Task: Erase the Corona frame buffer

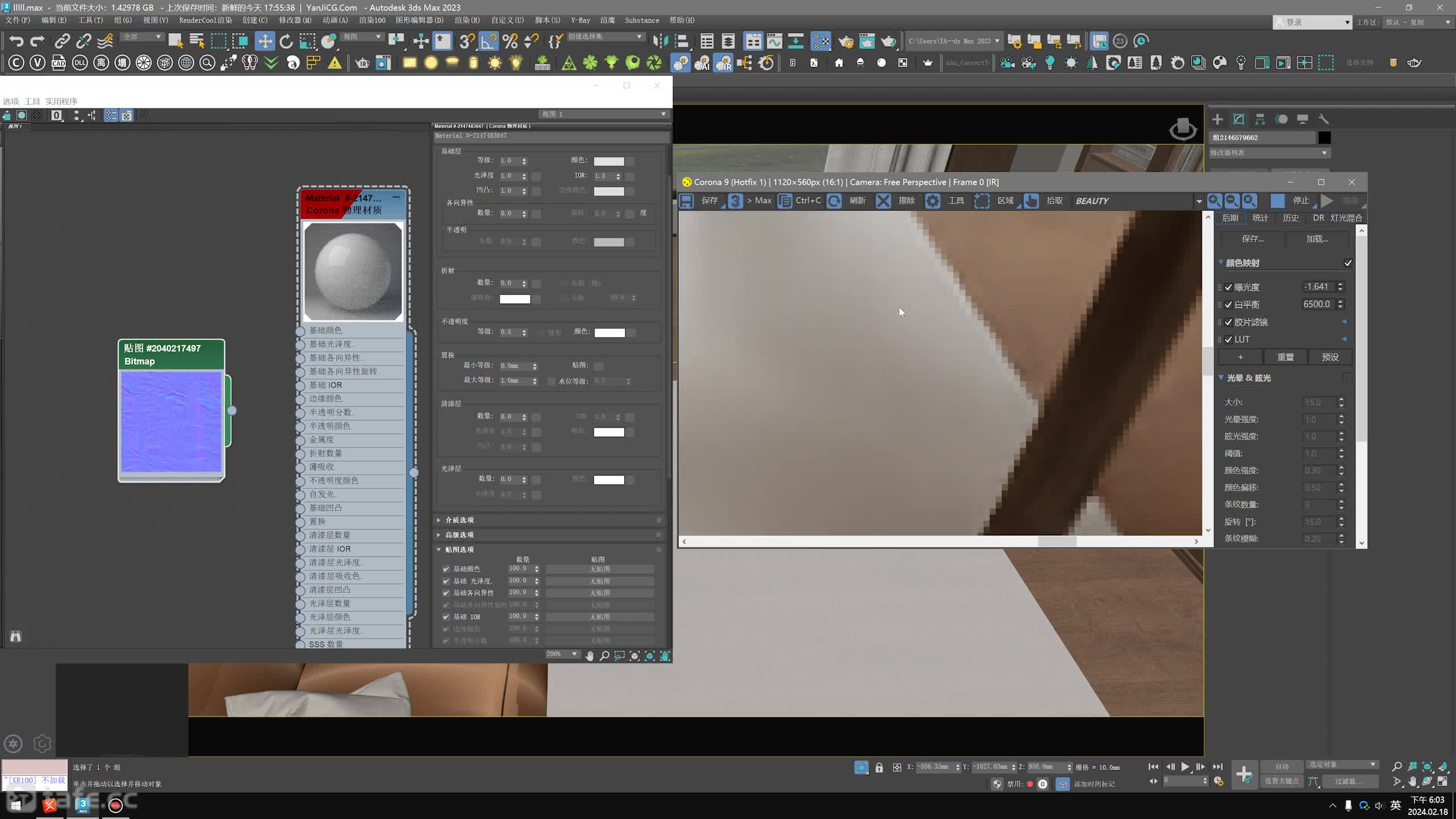Action: pyautogui.click(x=883, y=201)
